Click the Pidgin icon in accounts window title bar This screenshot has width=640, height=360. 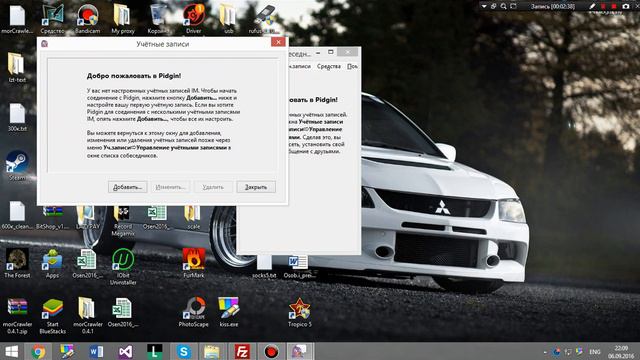pos(44,44)
